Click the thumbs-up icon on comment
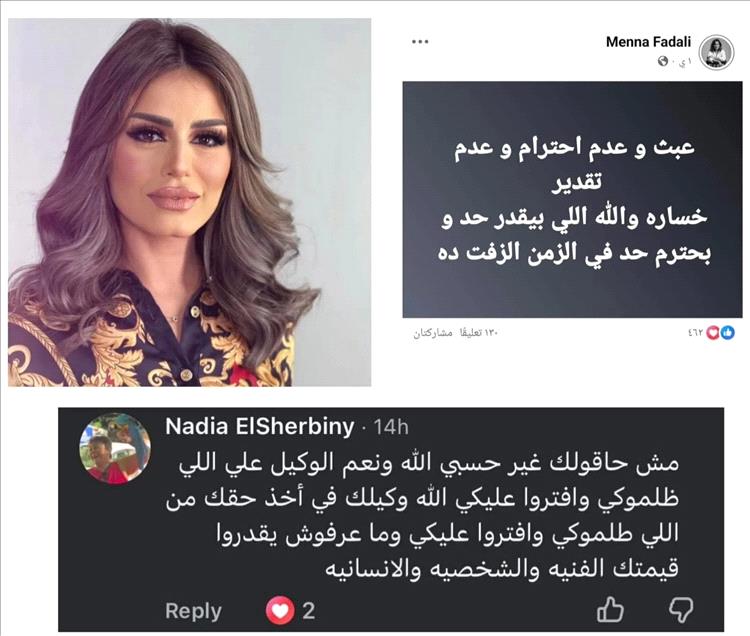This screenshot has height=636, width=750. [610, 609]
